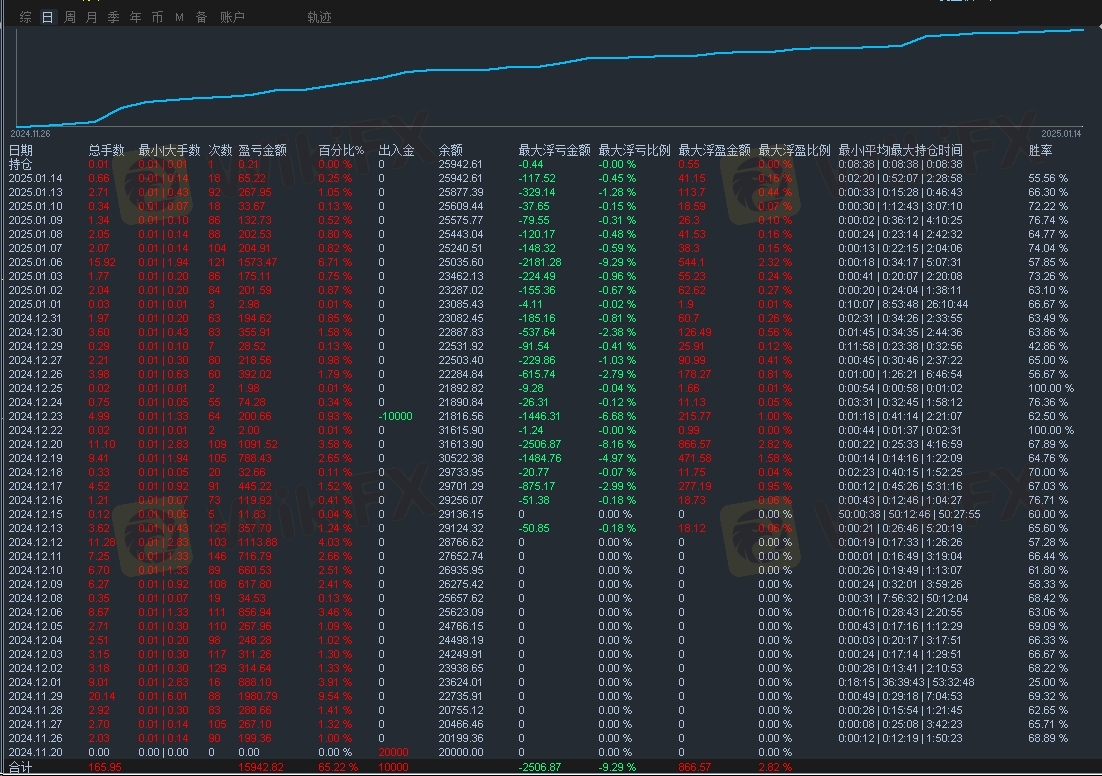This screenshot has height=776, width=1102.
Task: Click profit amount 1980.79
Action: (257, 696)
